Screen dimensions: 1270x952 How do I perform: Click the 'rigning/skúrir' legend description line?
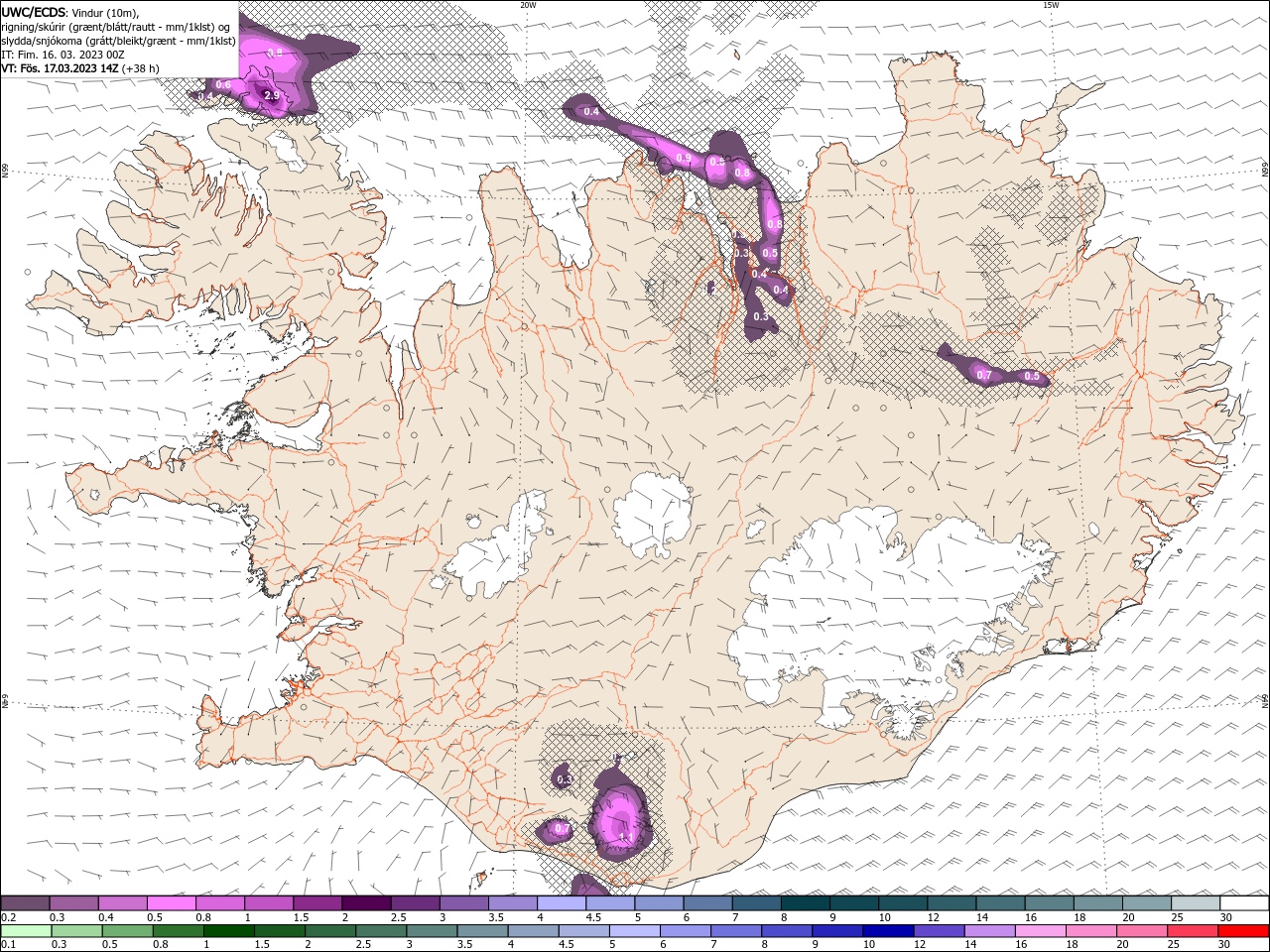tap(116, 27)
